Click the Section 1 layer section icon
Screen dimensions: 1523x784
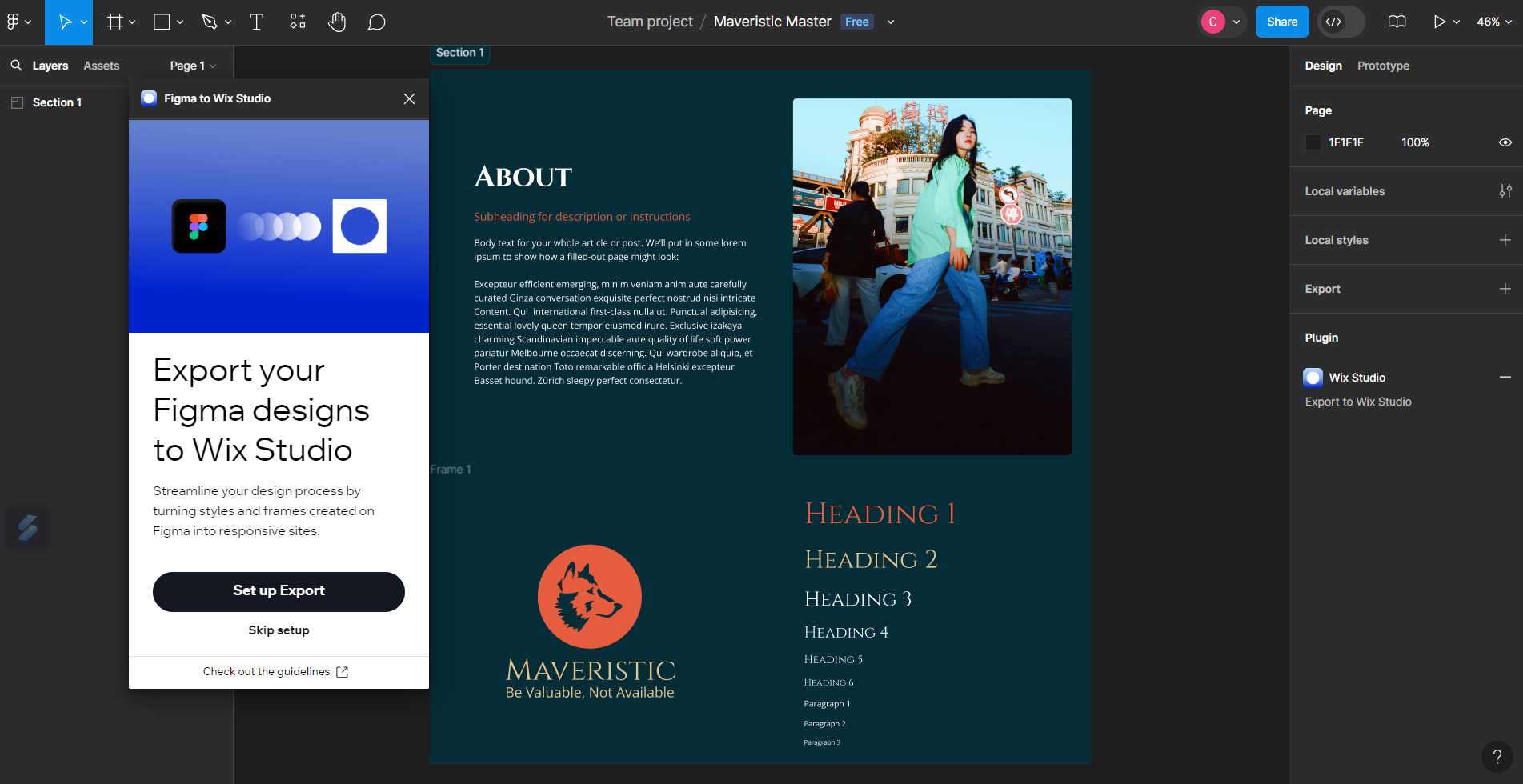(x=17, y=102)
